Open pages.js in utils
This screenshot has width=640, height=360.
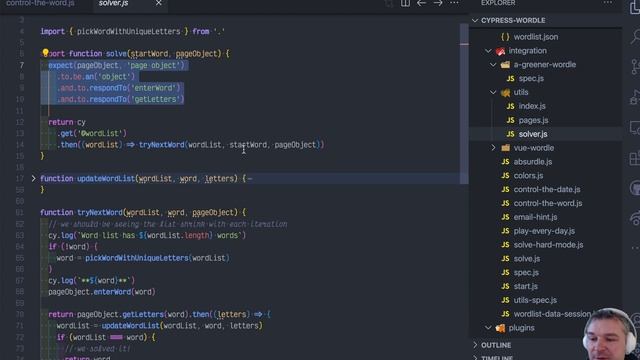pos(533,120)
